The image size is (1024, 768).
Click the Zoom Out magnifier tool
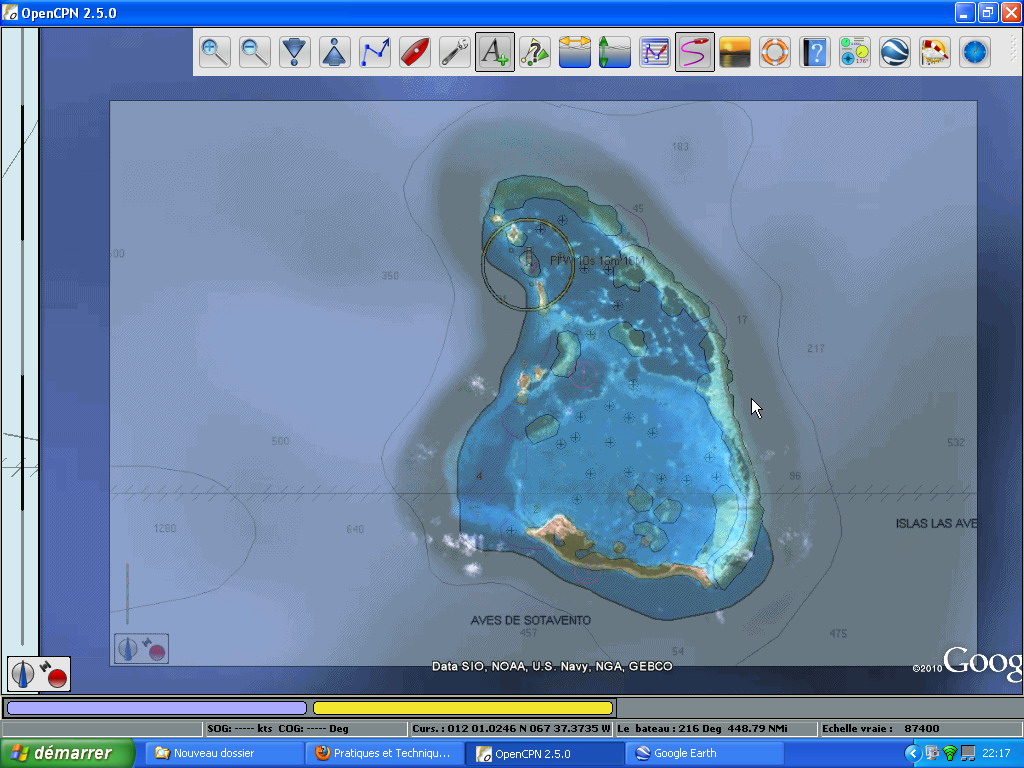coord(255,51)
